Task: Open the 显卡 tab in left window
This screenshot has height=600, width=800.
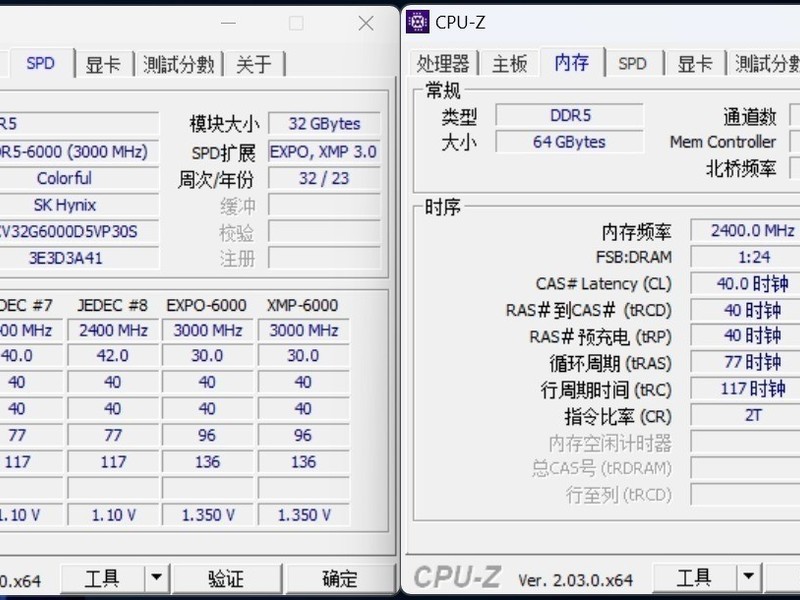Action: pyautogui.click(x=103, y=65)
